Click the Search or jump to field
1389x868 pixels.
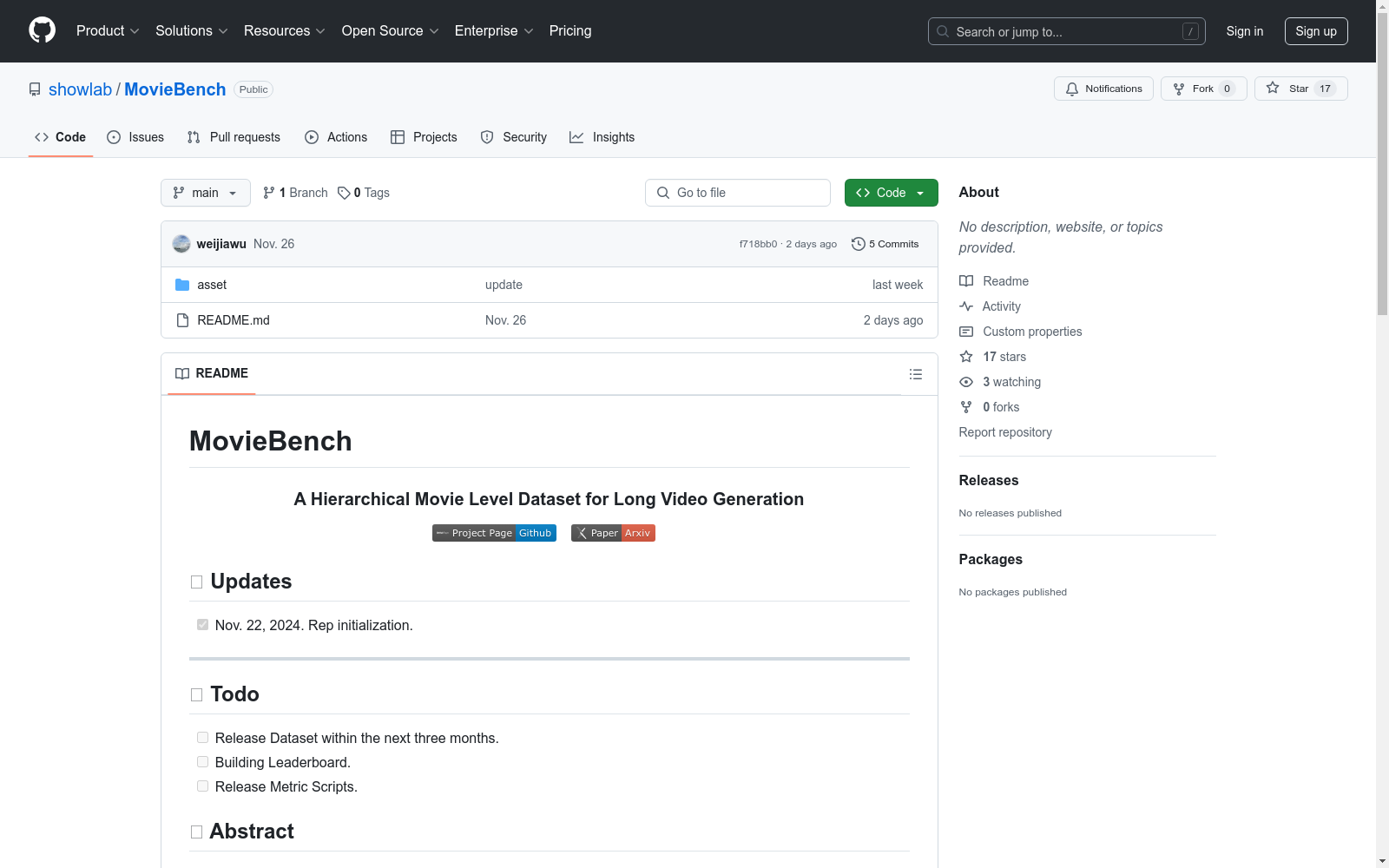[1067, 31]
